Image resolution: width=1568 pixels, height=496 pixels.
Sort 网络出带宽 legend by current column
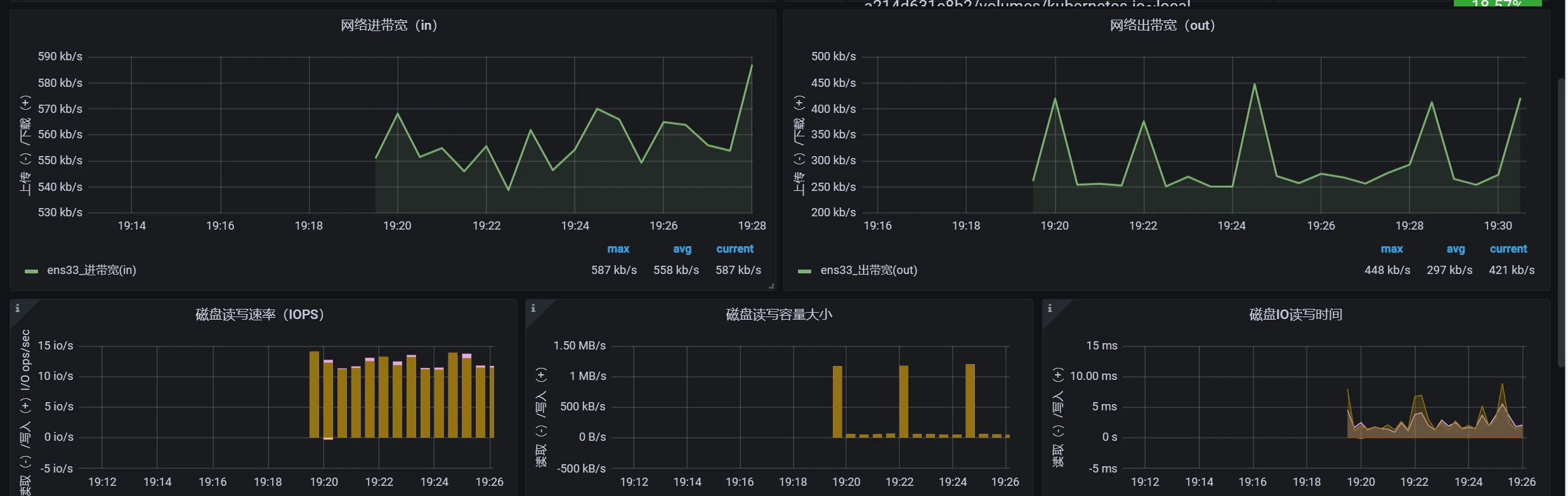pyautogui.click(x=1508, y=249)
